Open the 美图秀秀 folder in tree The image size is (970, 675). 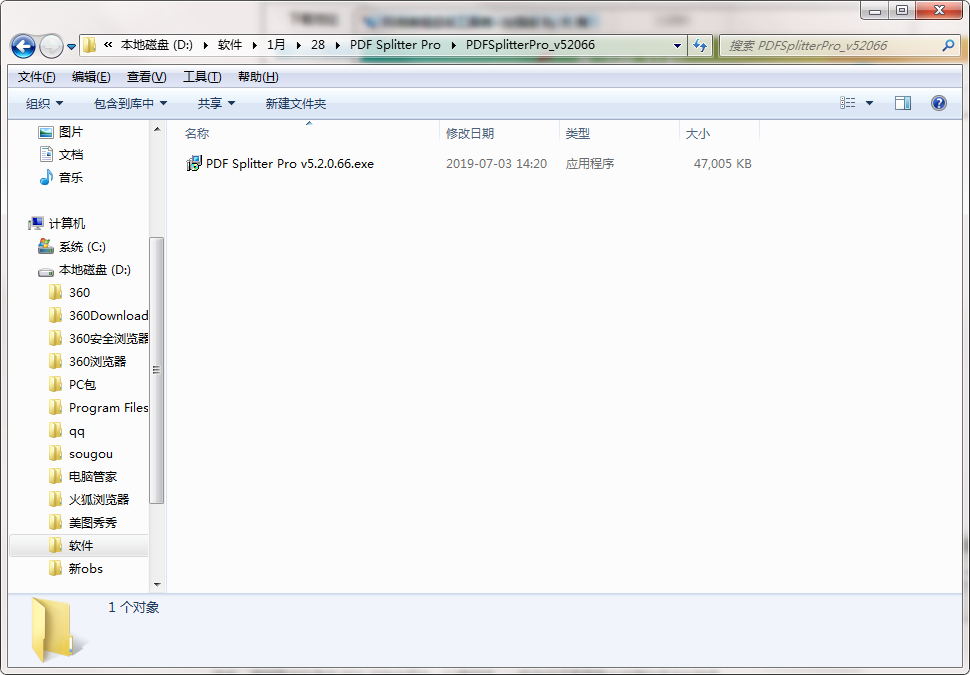(x=82, y=523)
